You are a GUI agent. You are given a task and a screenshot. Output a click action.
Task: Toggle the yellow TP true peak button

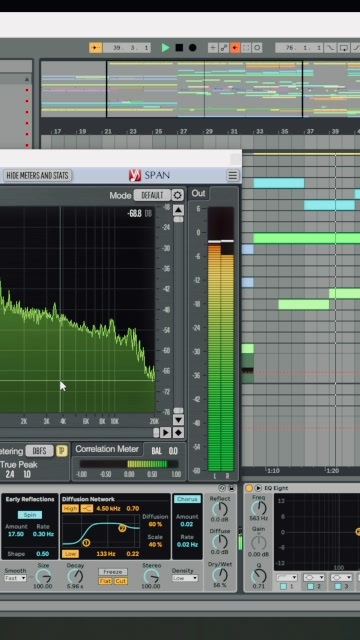pyautogui.click(x=62, y=451)
